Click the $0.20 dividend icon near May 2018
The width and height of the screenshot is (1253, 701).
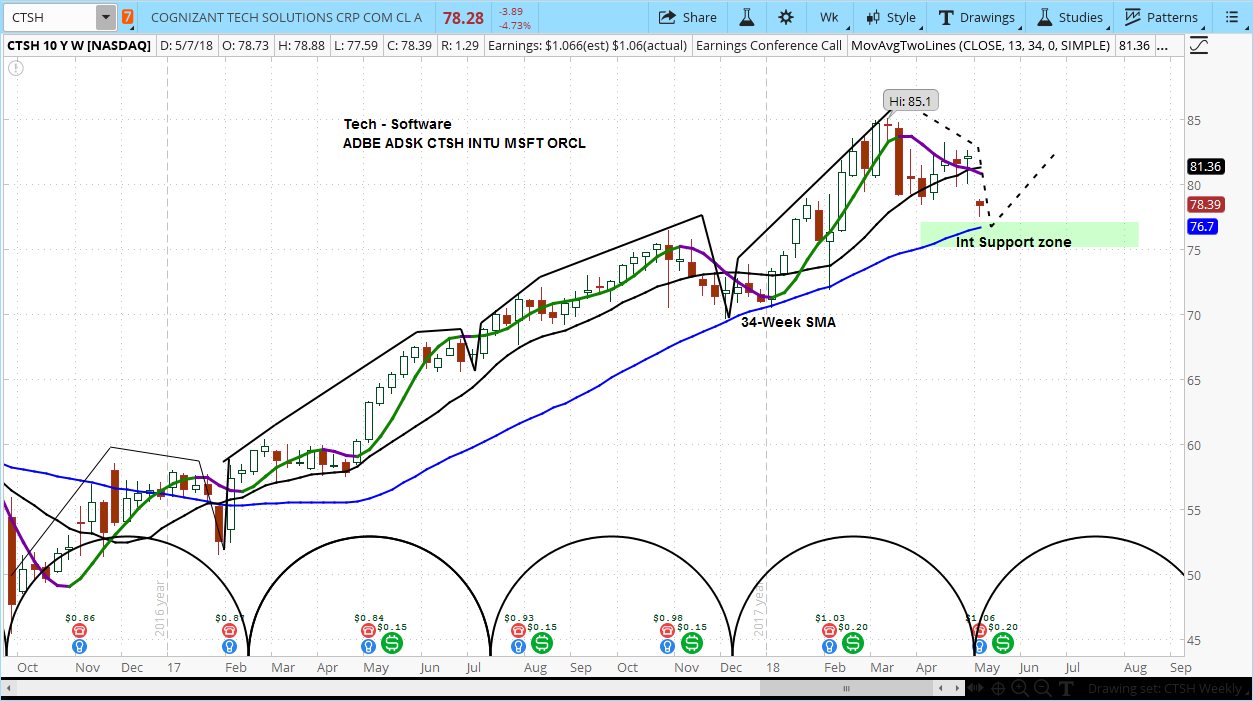click(1002, 642)
